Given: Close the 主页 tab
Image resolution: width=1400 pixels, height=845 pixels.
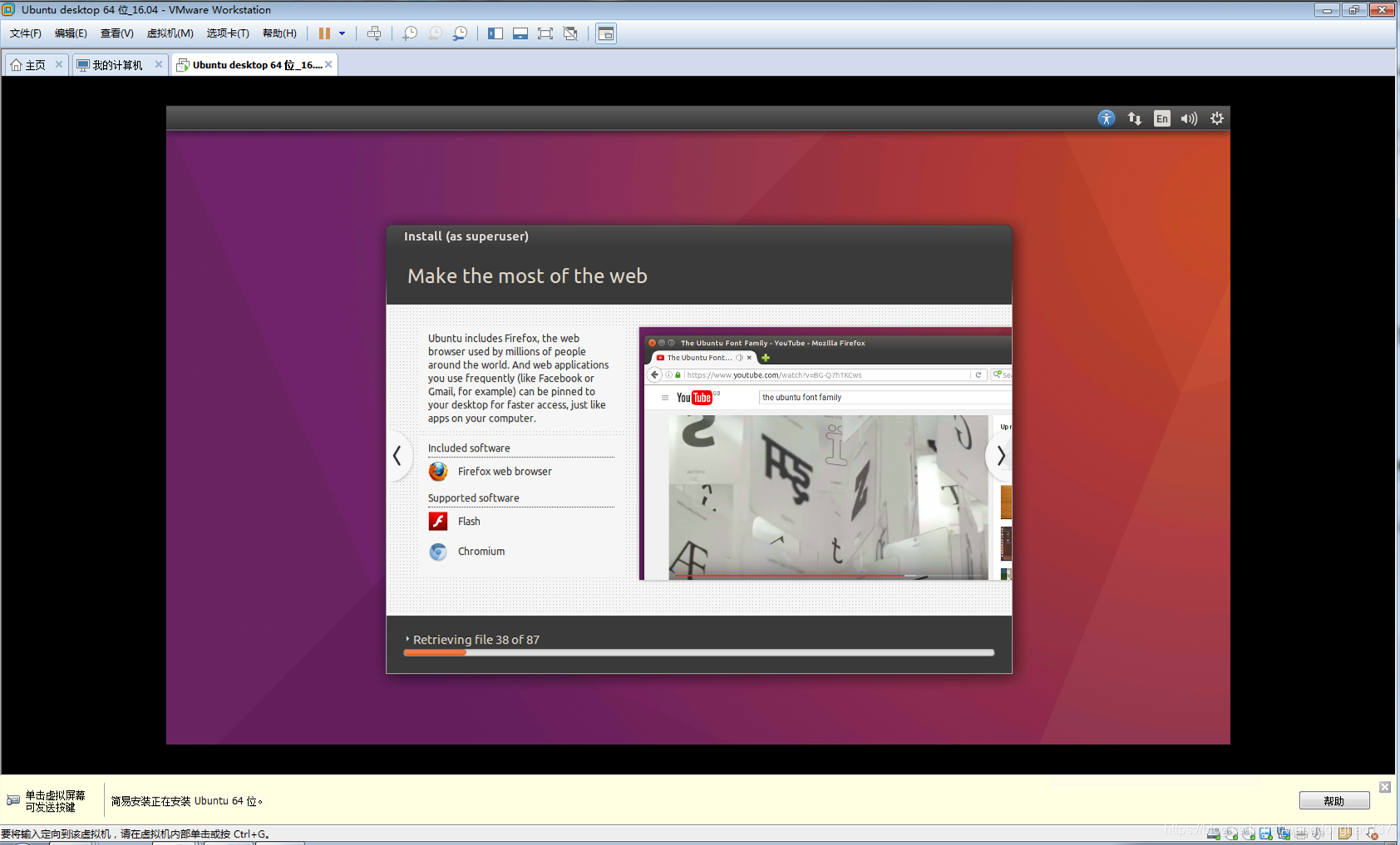Looking at the screenshot, I should [59, 64].
